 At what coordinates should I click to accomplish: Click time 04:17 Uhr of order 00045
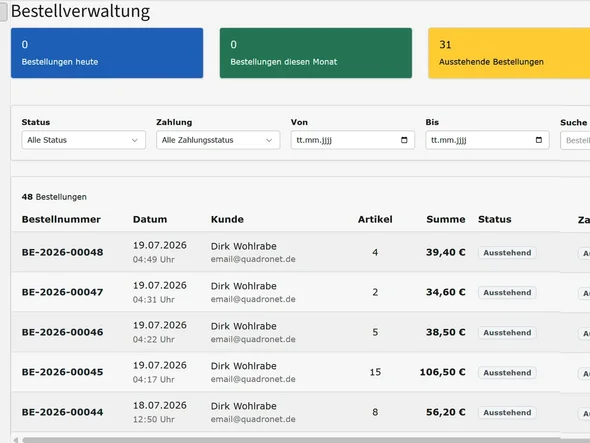click(154, 379)
